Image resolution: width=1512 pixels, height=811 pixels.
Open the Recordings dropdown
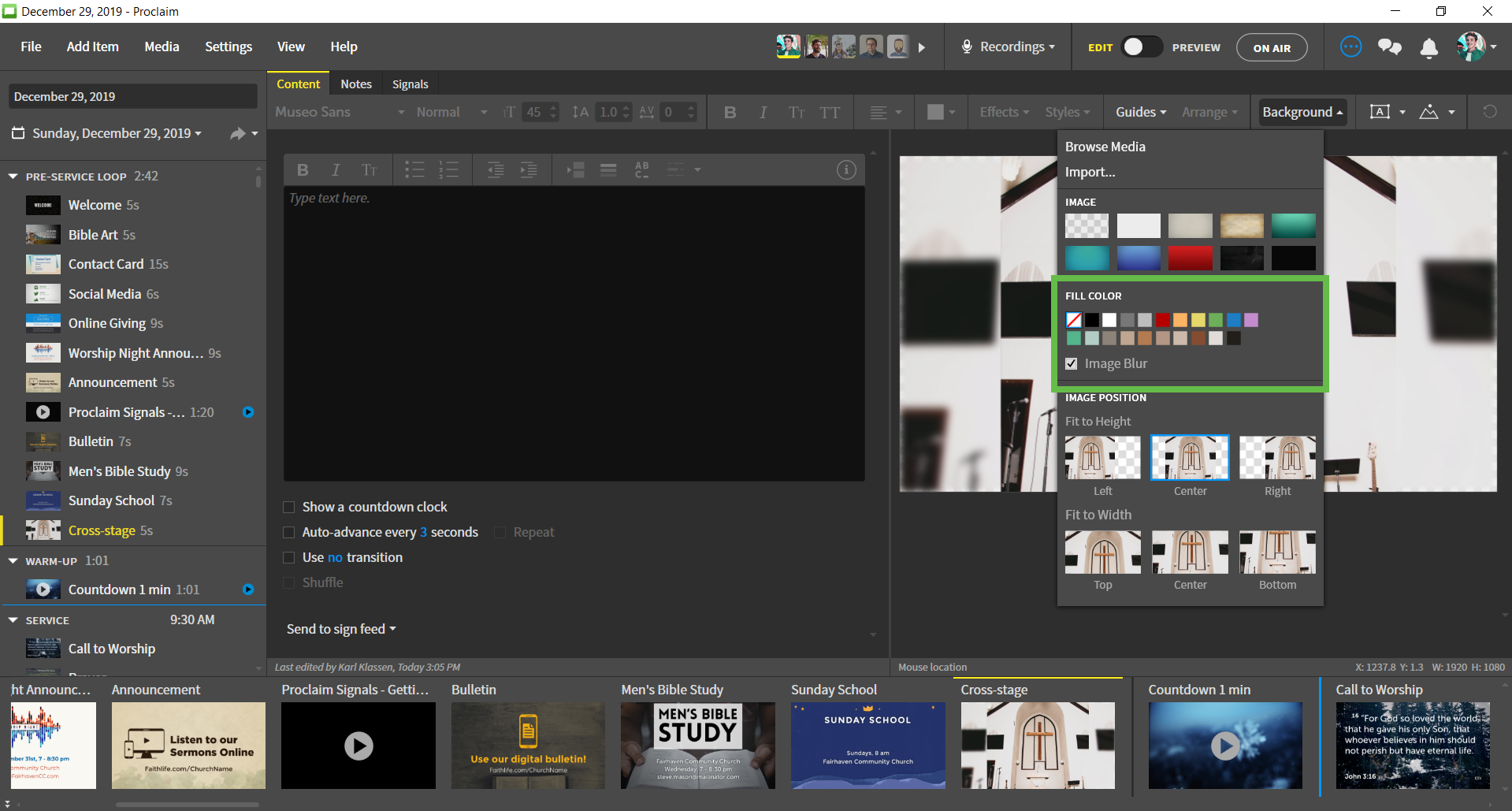pyautogui.click(x=1009, y=47)
